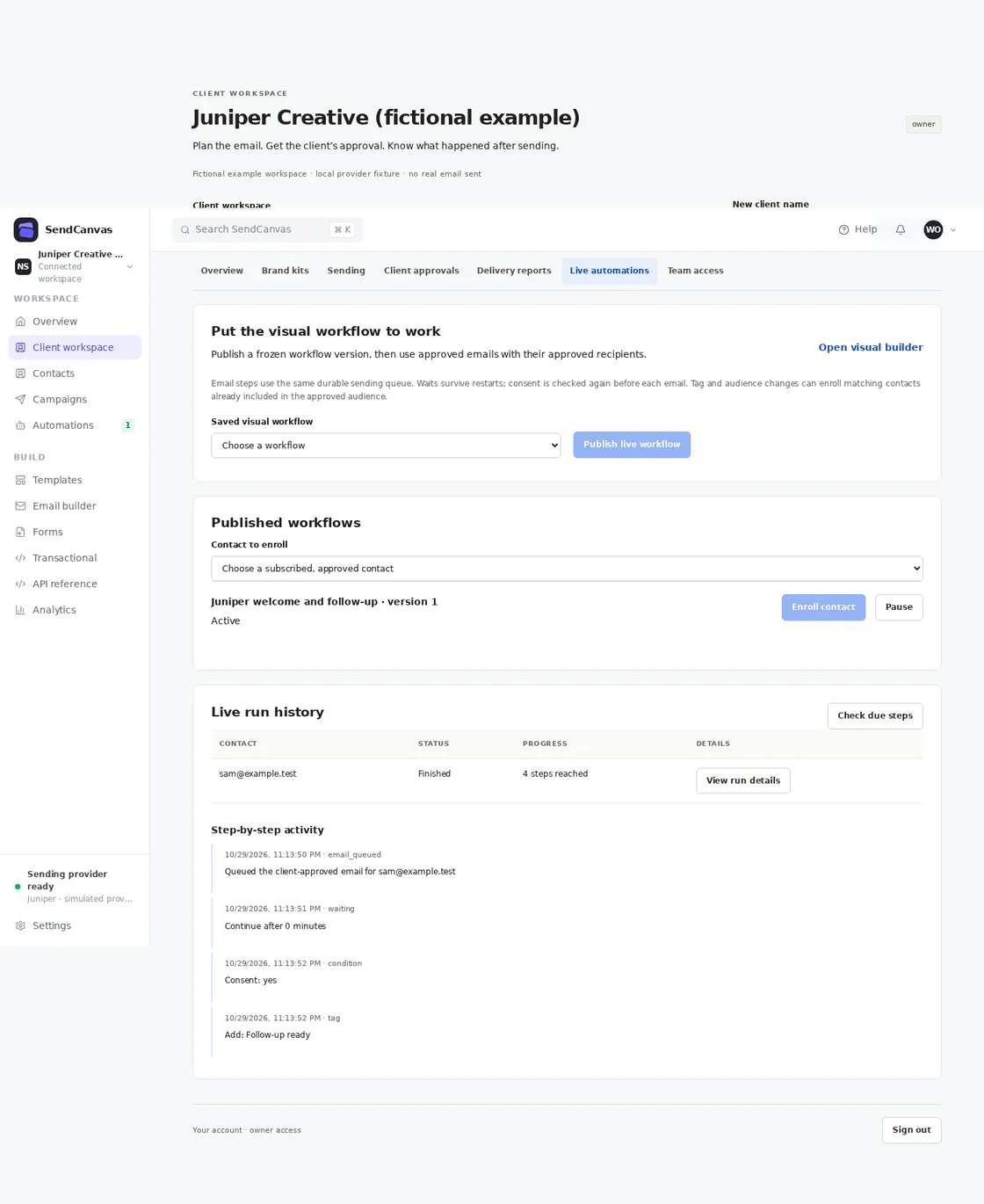Click the green Sending provider ready status dot
The image size is (984, 1204).
coord(18,887)
